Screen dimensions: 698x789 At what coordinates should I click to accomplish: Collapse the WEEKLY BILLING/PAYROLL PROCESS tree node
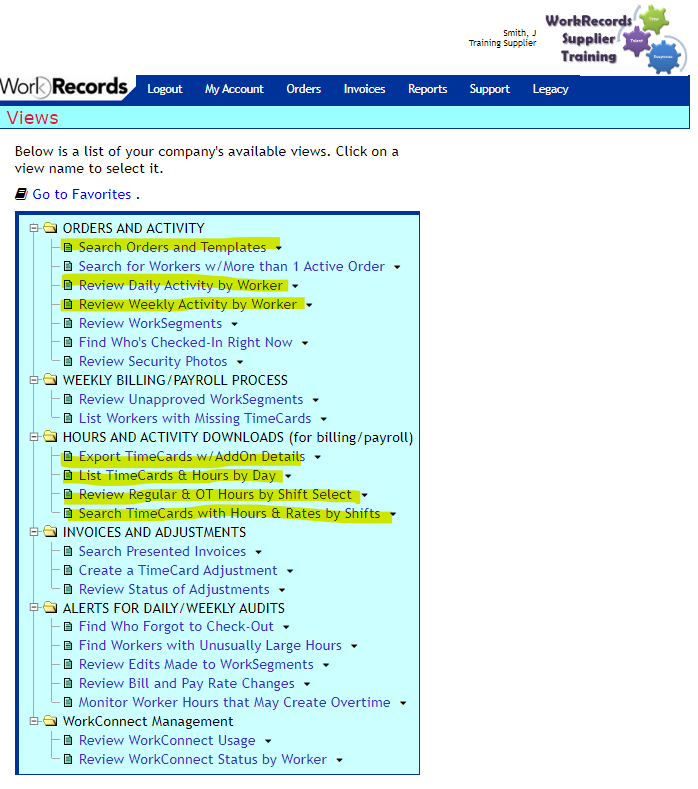34,380
